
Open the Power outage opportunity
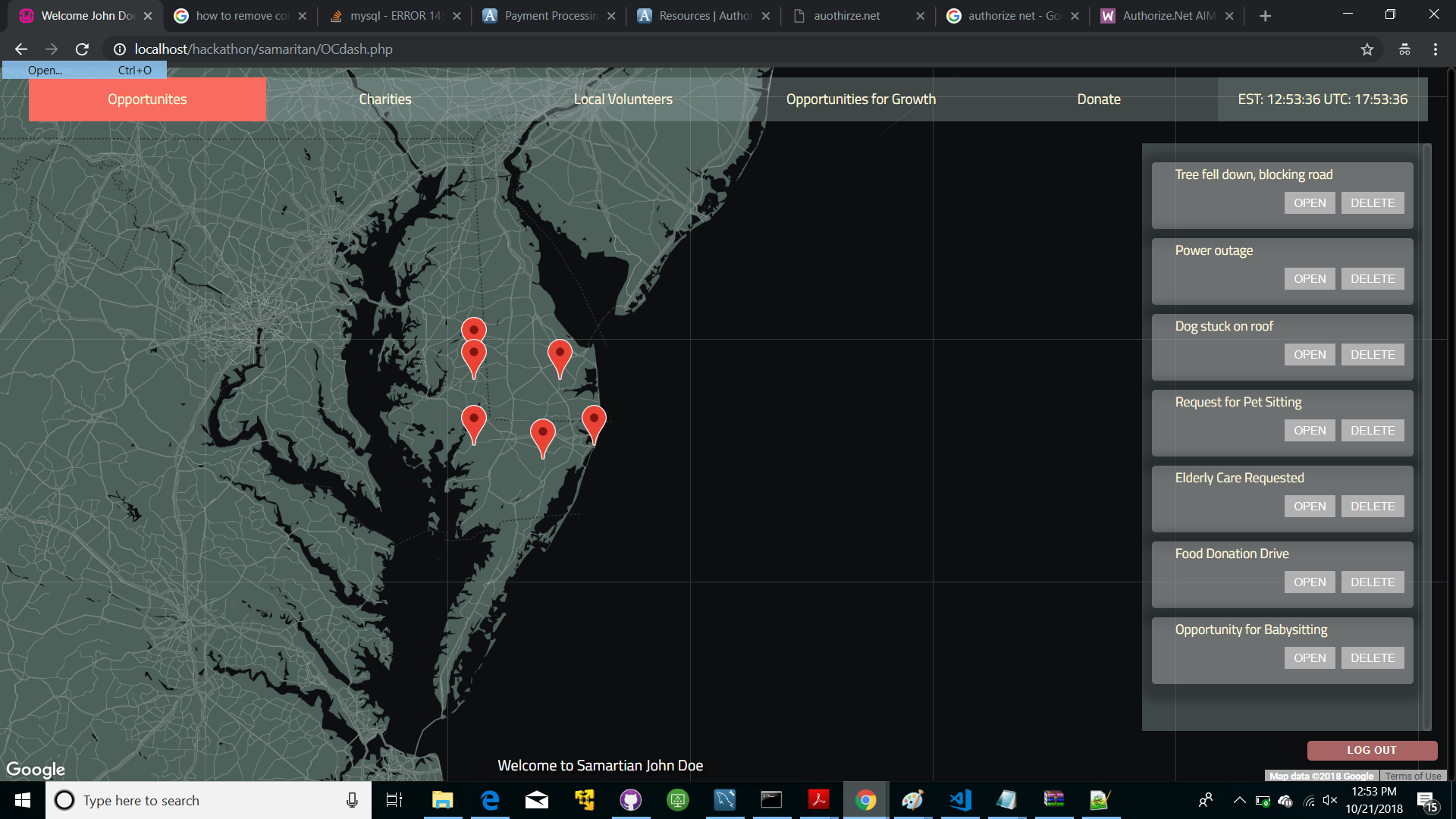[x=1310, y=279]
